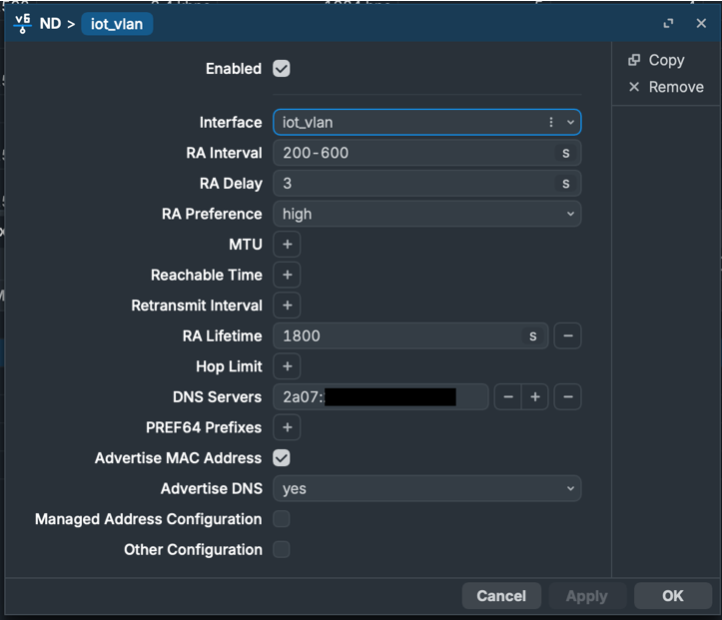Open the Interface dropdown arrow

[x=571, y=123]
